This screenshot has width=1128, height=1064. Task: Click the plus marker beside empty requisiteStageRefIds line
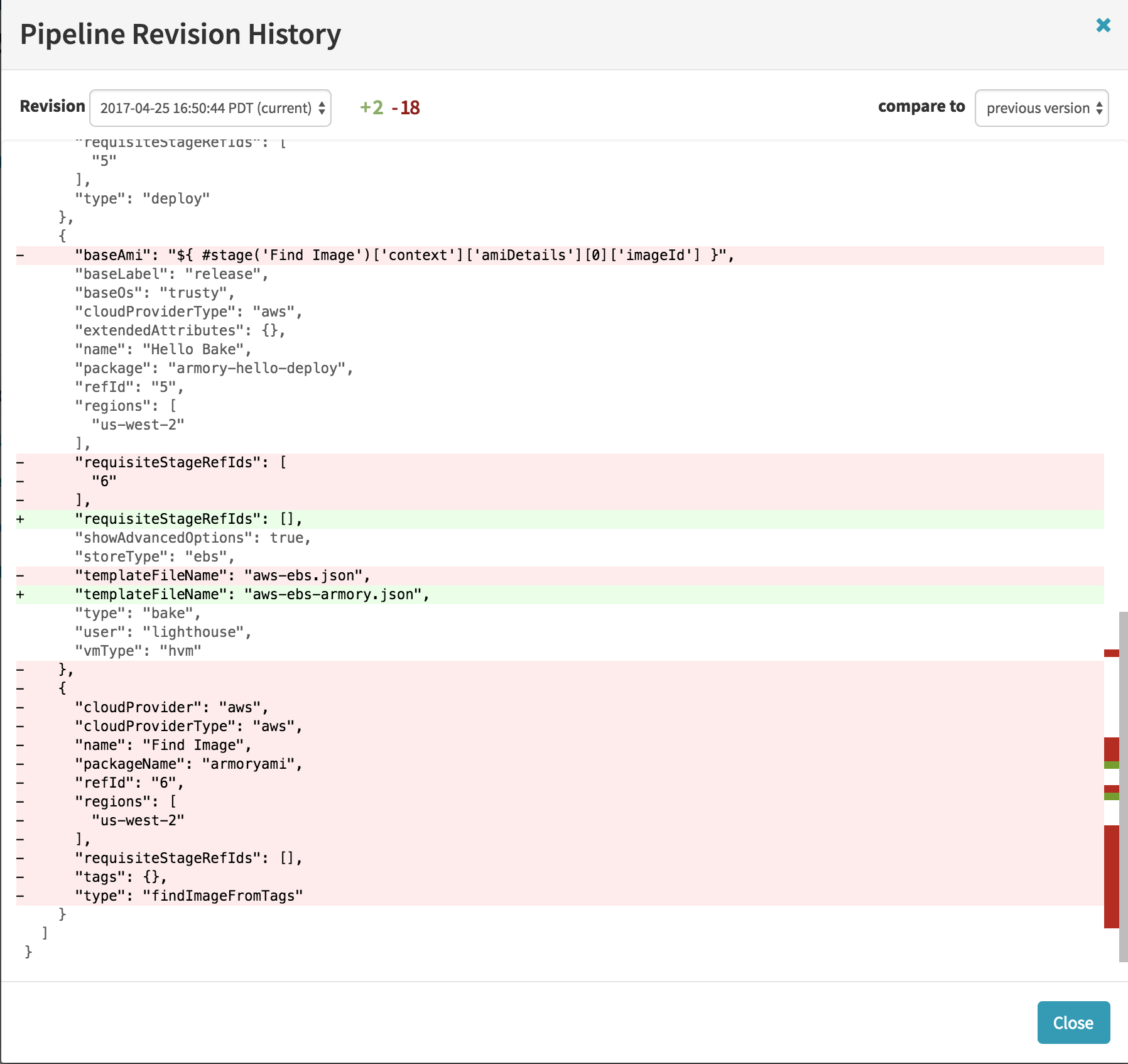coord(21,519)
